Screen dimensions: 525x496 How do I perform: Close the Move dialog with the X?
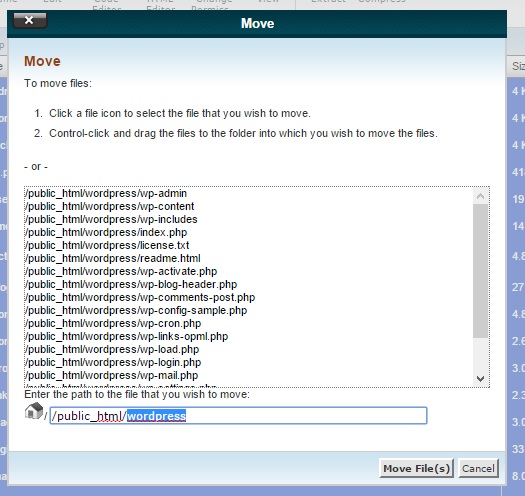click(30, 20)
